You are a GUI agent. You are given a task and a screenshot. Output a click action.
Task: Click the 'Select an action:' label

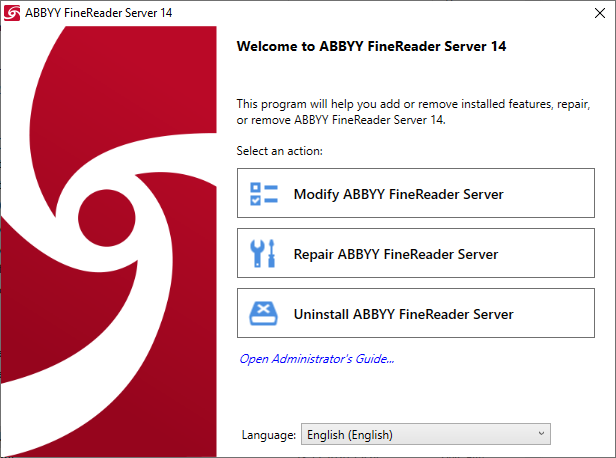point(279,151)
